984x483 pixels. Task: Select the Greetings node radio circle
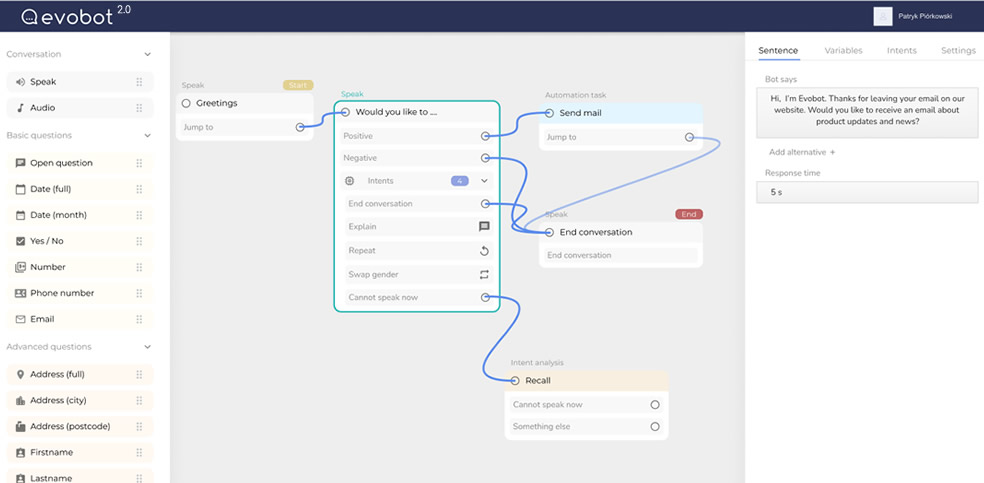(186, 103)
